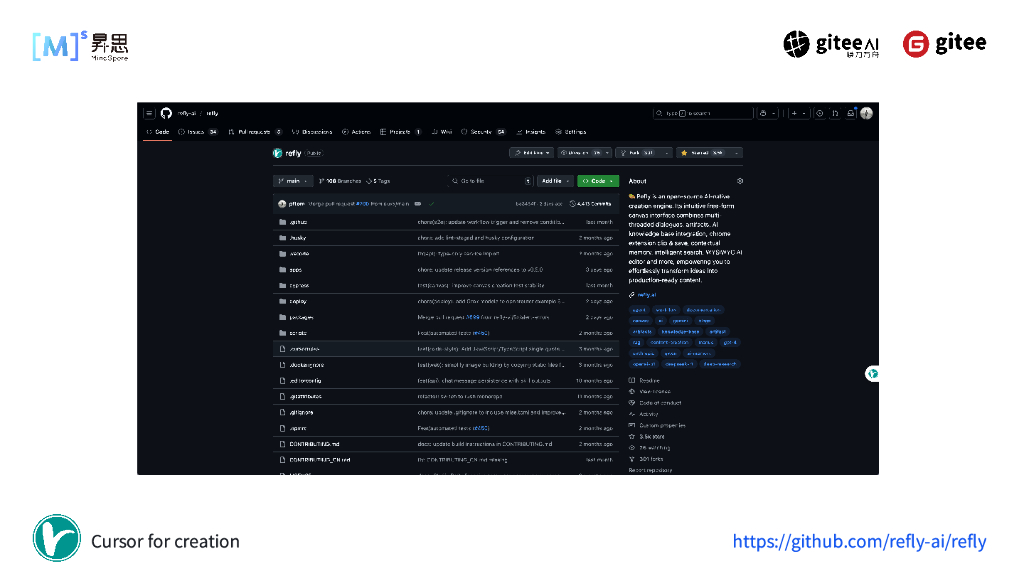Click the Report repository link
This screenshot has height=576, width=1024.
tap(650, 470)
